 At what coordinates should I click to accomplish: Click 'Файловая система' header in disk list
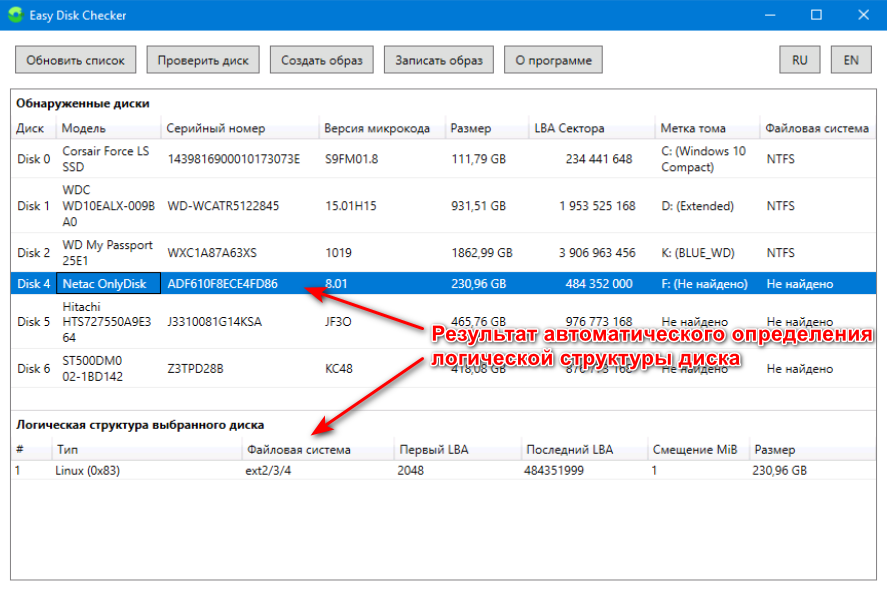816,128
